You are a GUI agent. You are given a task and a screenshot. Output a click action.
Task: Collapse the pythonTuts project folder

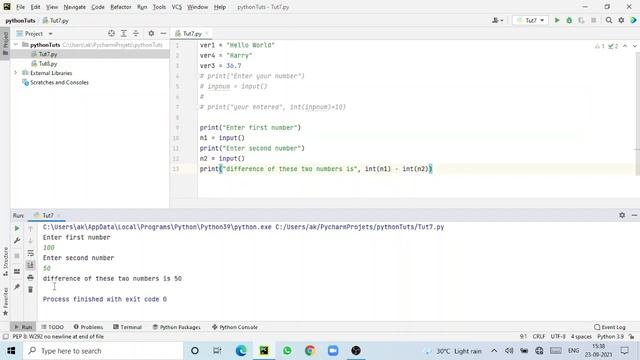tap(16, 44)
